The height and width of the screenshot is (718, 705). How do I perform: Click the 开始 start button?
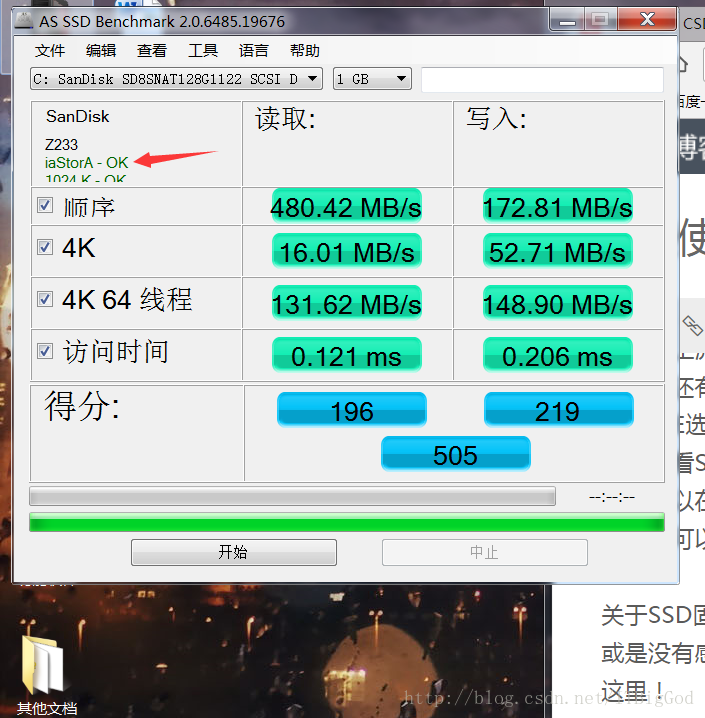pos(233,552)
